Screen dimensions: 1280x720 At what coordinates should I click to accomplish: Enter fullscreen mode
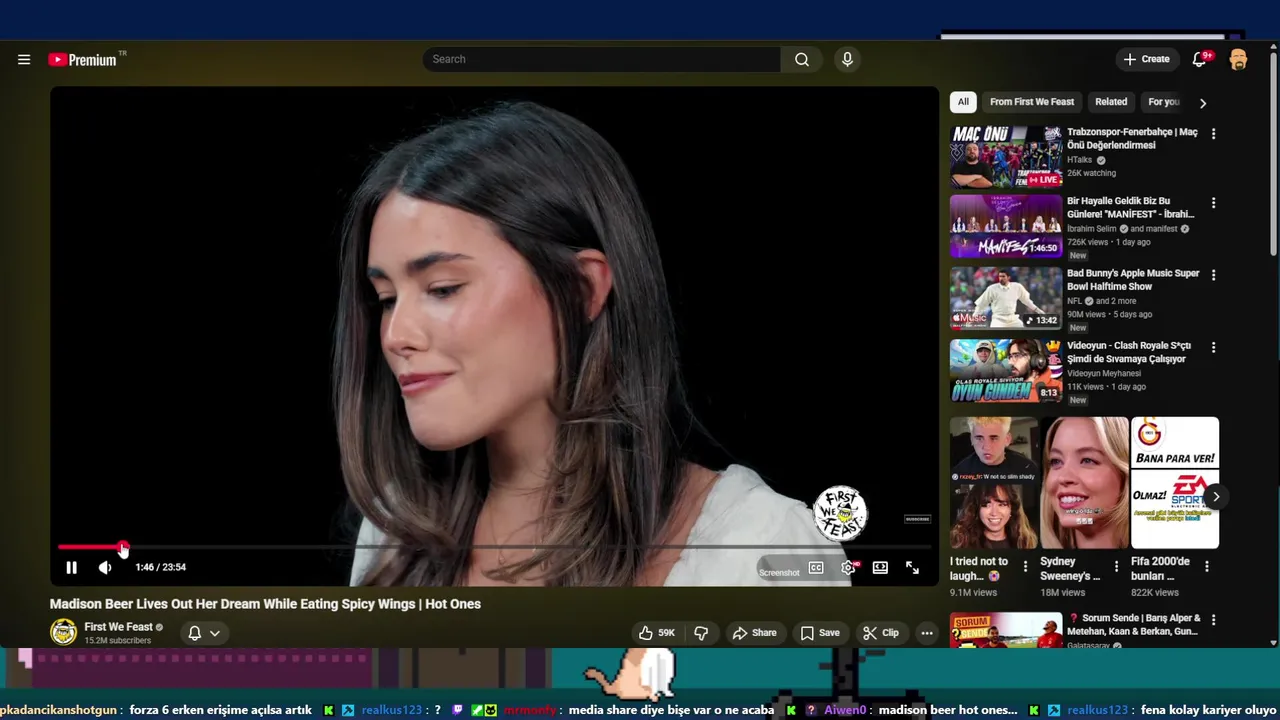point(912,568)
